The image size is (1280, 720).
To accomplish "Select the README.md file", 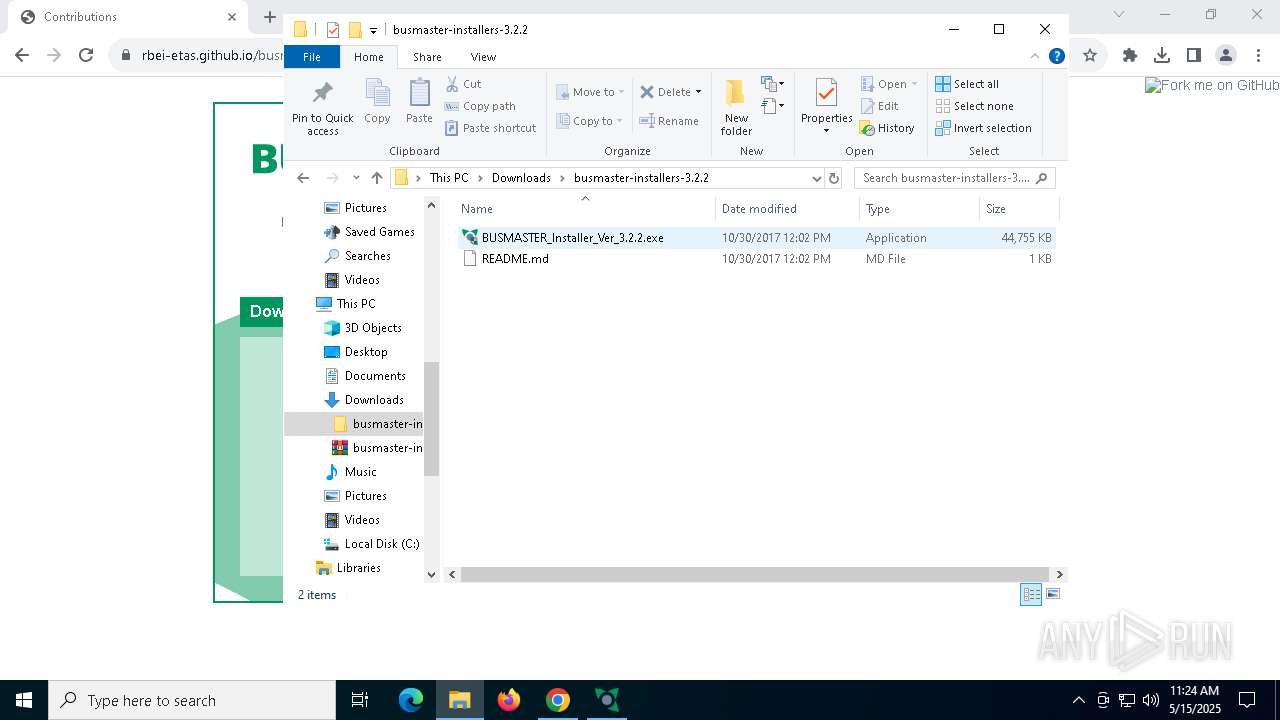I will click(757, 259).
